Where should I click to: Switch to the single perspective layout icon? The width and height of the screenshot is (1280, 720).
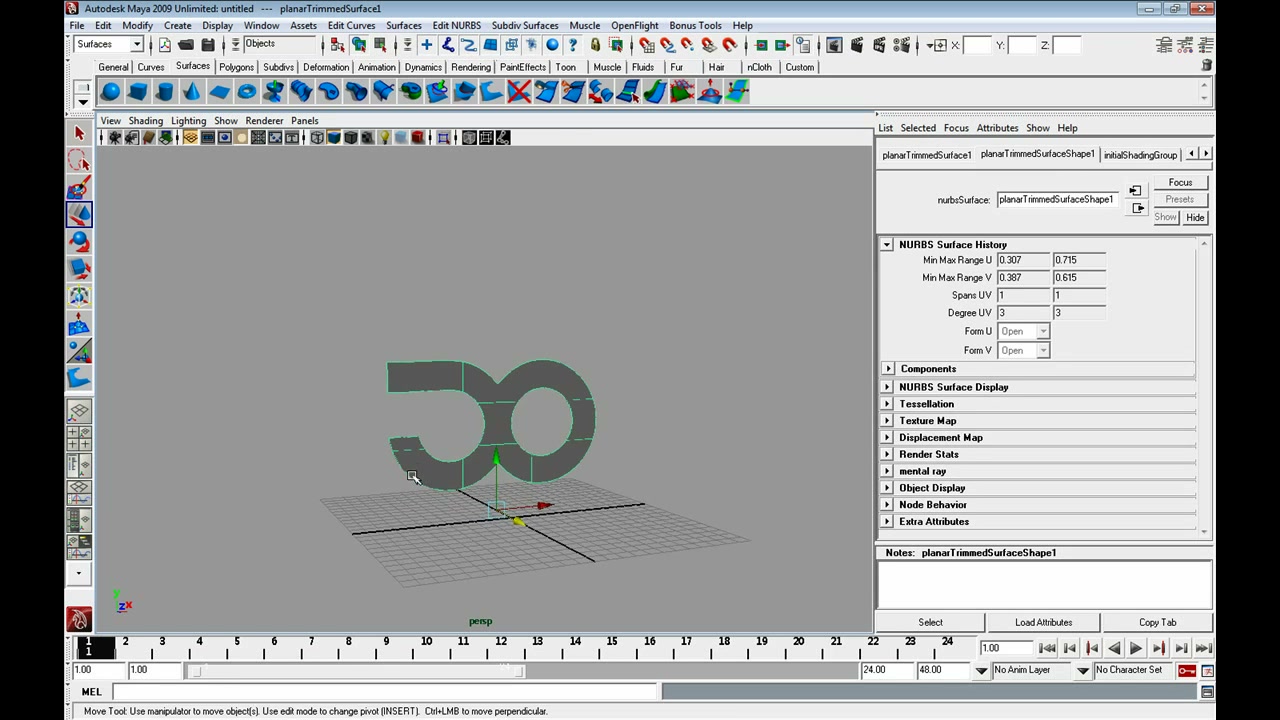click(79, 411)
